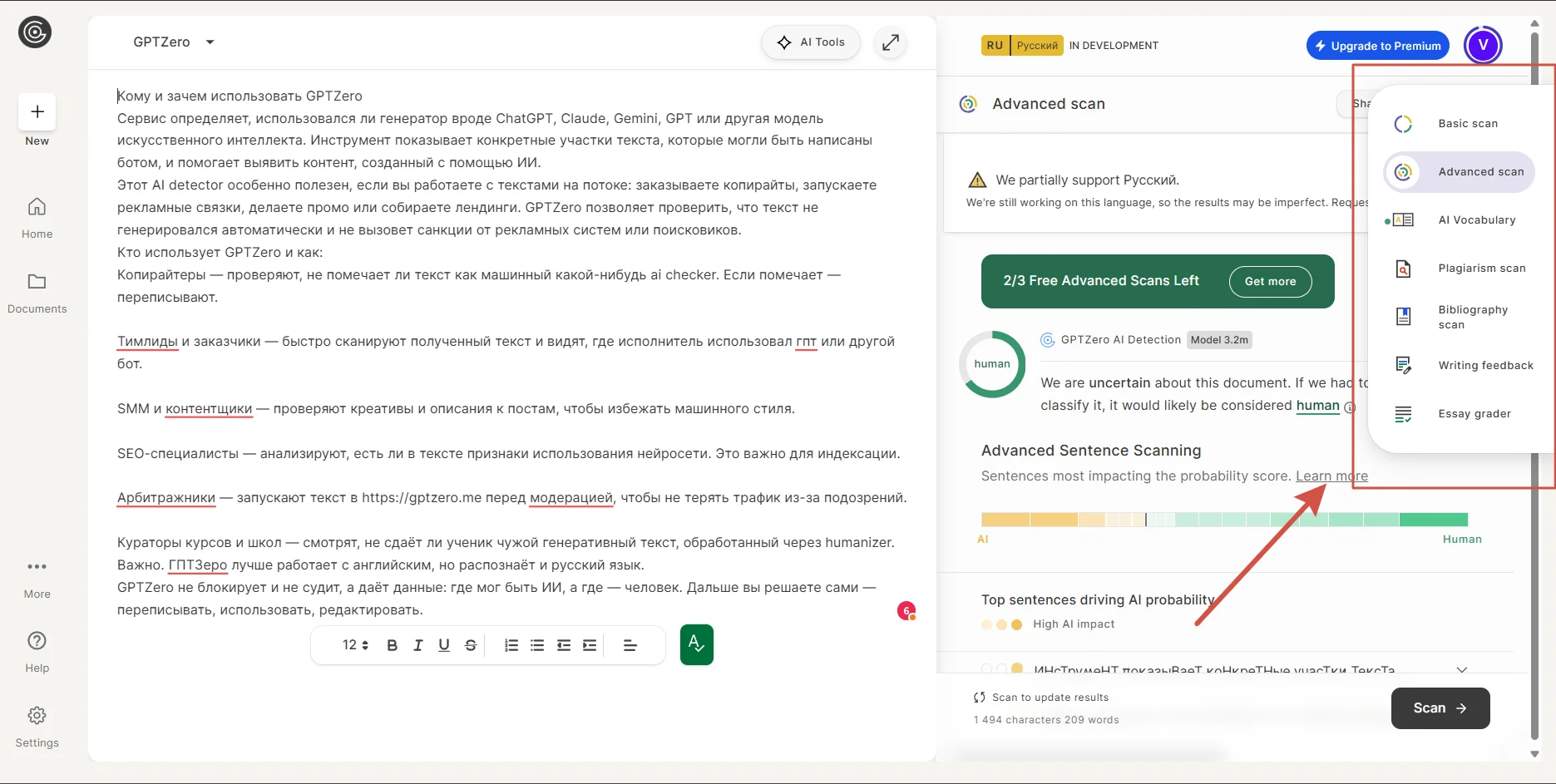
Task: Click the RU Русский language badge
Action: pos(1022,46)
